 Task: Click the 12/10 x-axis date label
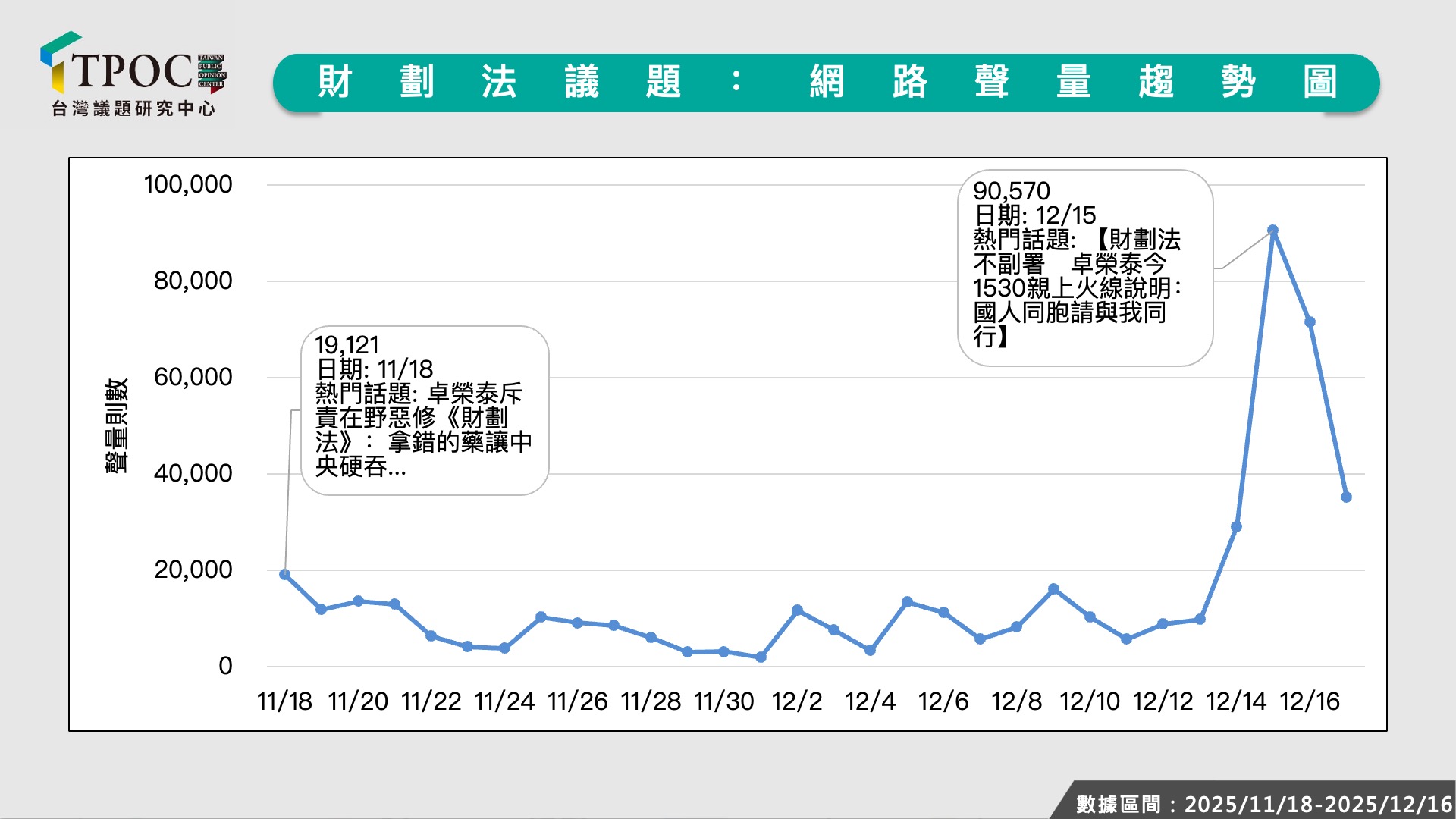click(1089, 701)
